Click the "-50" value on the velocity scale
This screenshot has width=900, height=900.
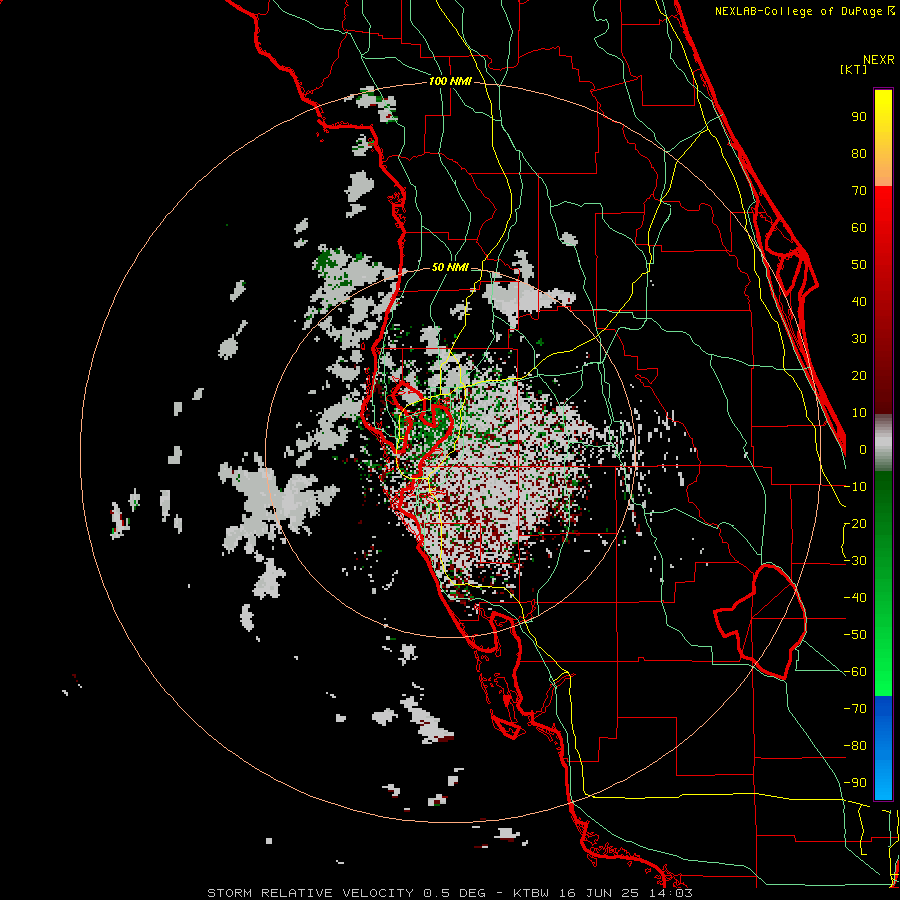tap(855, 635)
